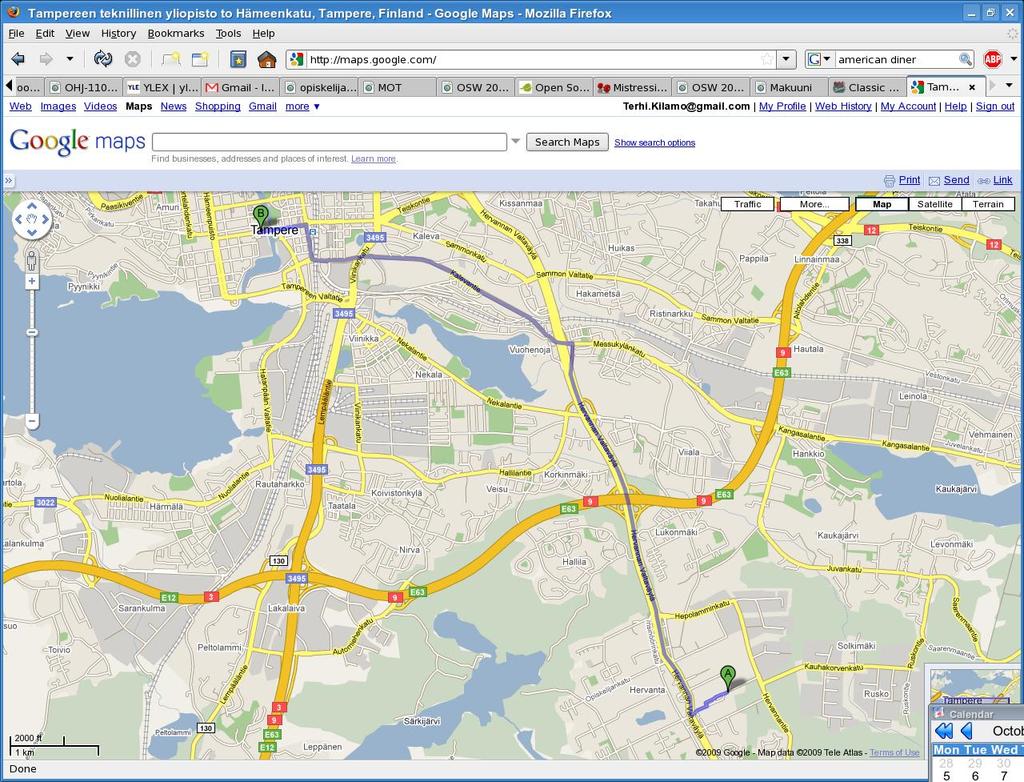Open the Edit menu

pos(45,33)
